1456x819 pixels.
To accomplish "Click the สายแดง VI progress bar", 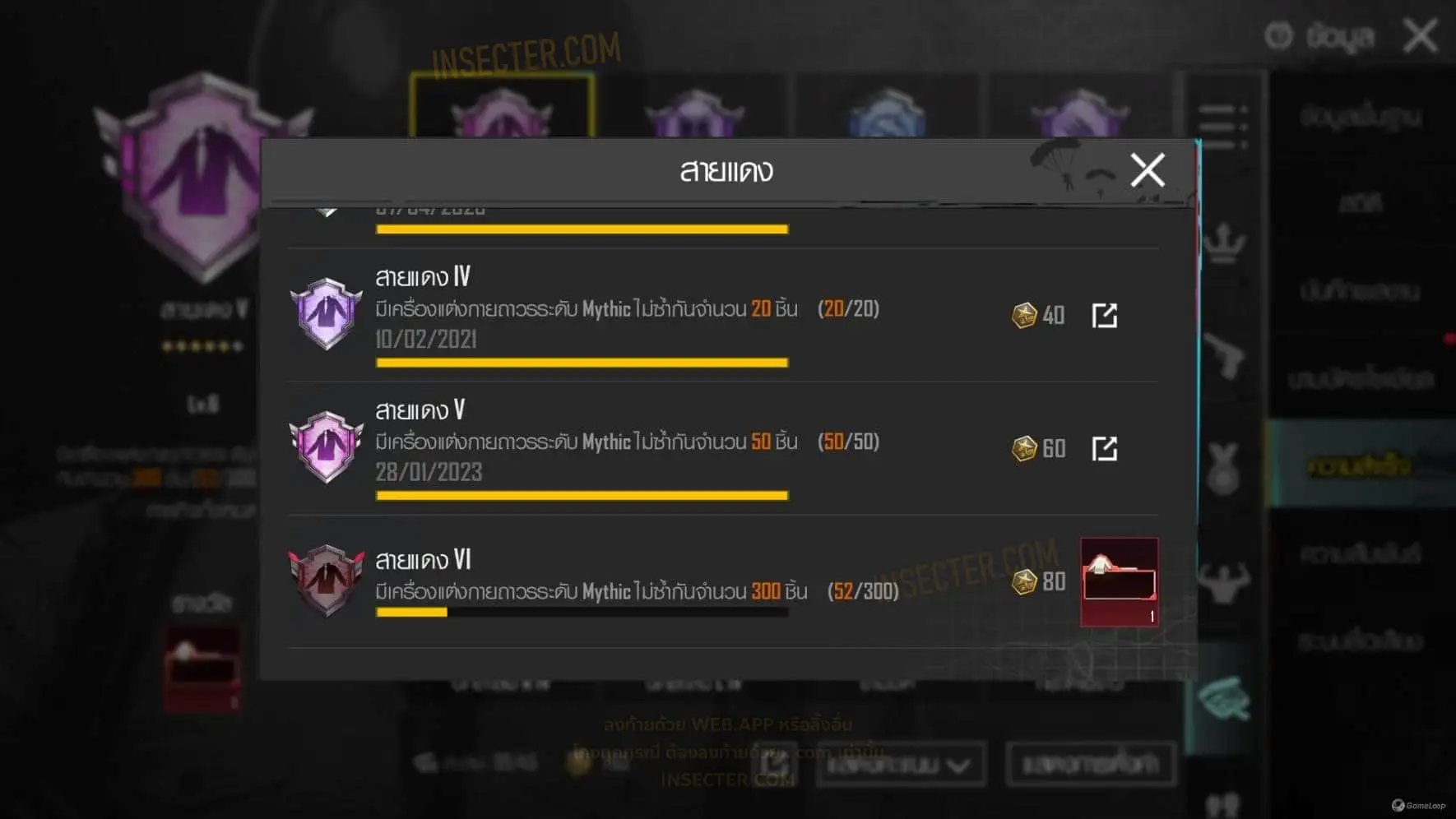I will tap(582, 612).
